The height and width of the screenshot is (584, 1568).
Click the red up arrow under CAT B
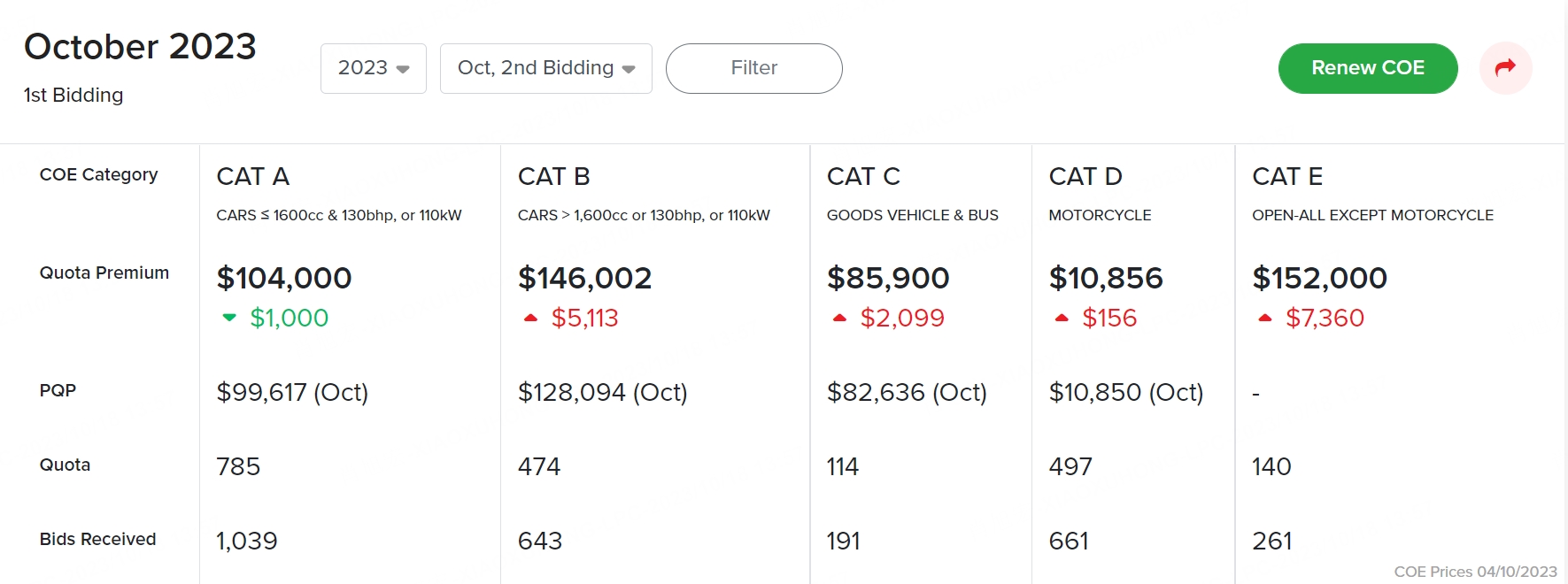pyautogui.click(x=530, y=318)
